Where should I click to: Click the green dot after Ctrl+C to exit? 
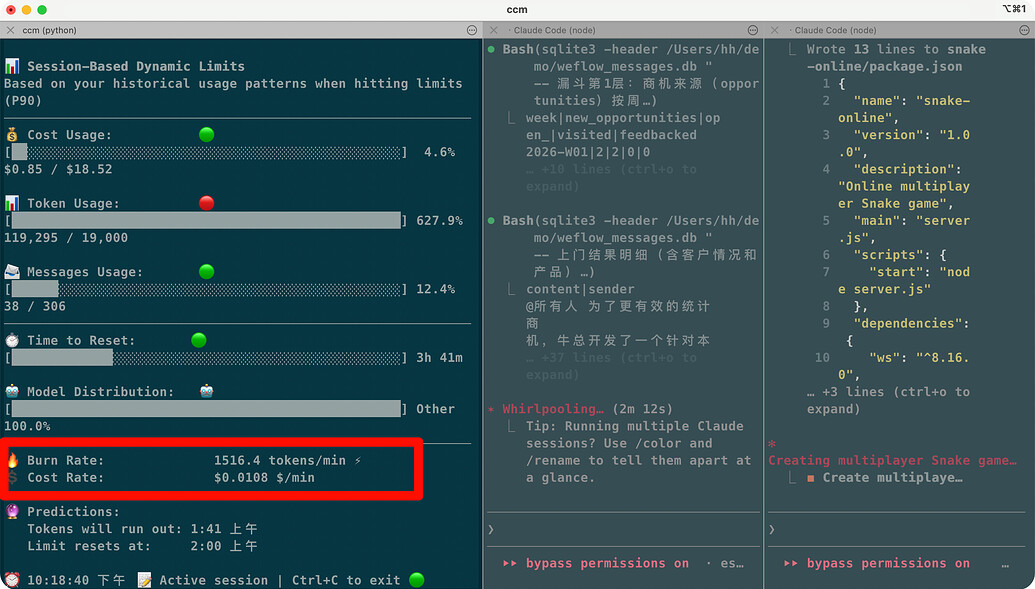pyautogui.click(x=417, y=580)
